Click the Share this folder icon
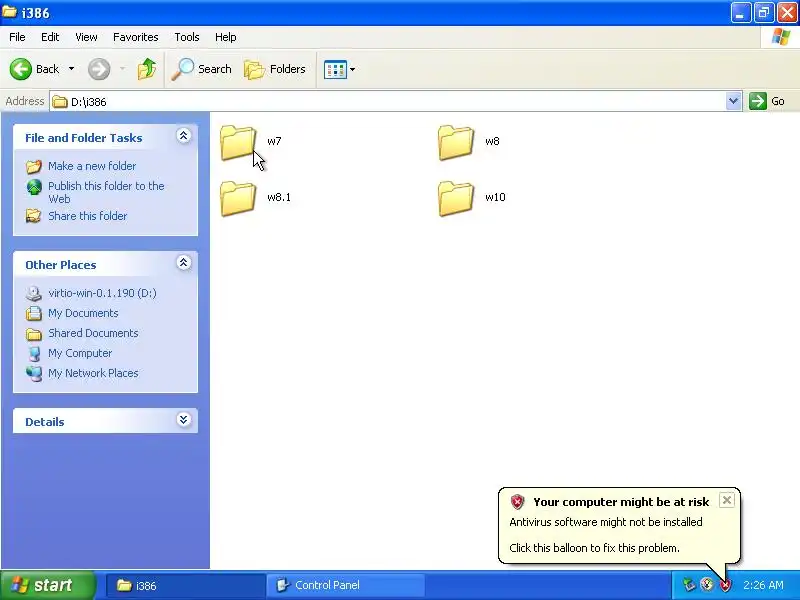The image size is (800, 600). point(34,216)
